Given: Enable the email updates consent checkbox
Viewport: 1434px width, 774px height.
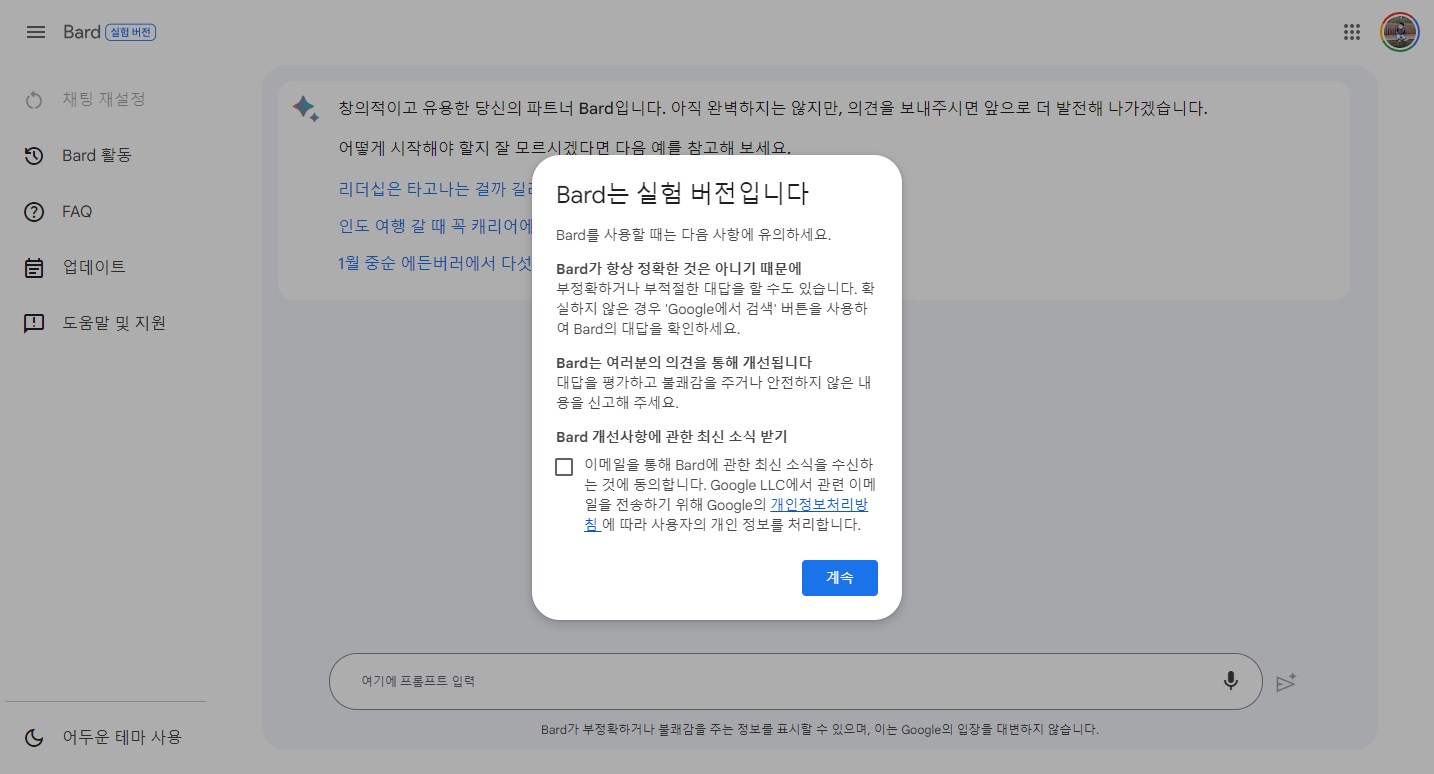Looking at the screenshot, I should pyautogui.click(x=564, y=466).
